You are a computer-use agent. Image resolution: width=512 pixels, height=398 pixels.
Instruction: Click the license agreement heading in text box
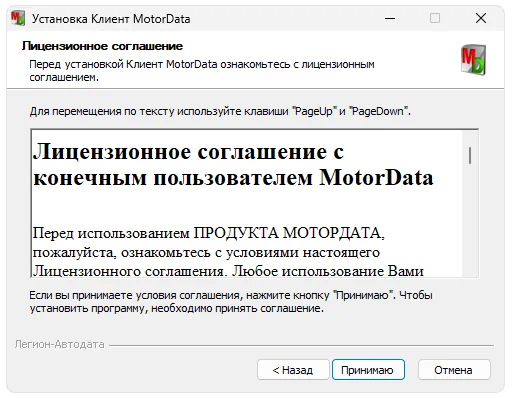coord(233,165)
